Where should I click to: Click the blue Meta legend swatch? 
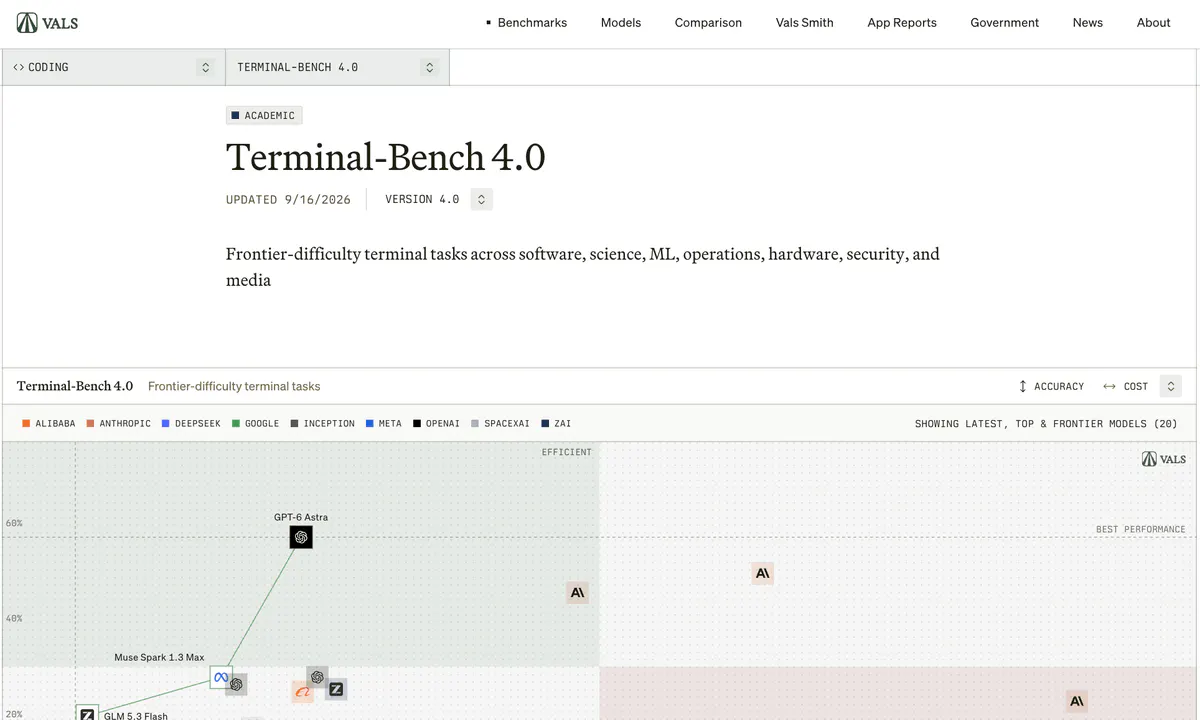370,424
